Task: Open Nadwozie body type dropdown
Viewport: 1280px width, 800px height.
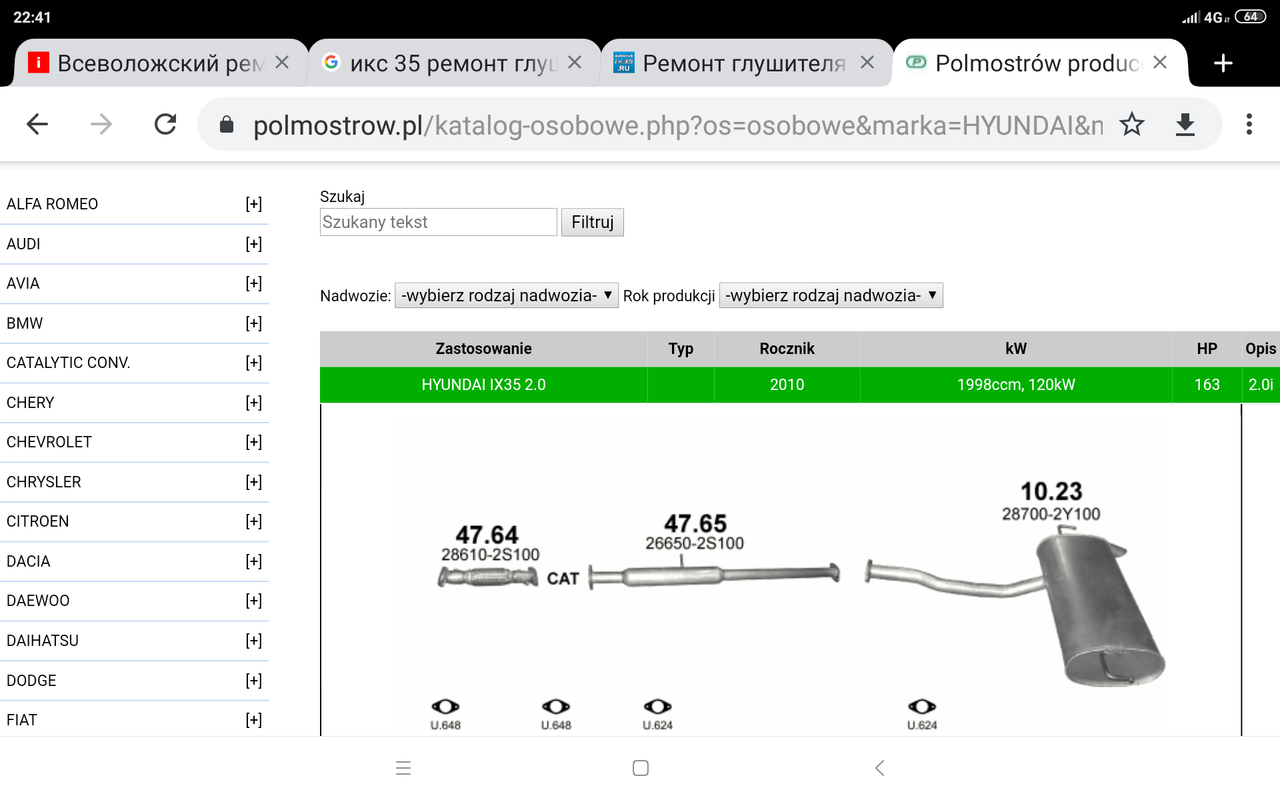Action: click(x=507, y=295)
